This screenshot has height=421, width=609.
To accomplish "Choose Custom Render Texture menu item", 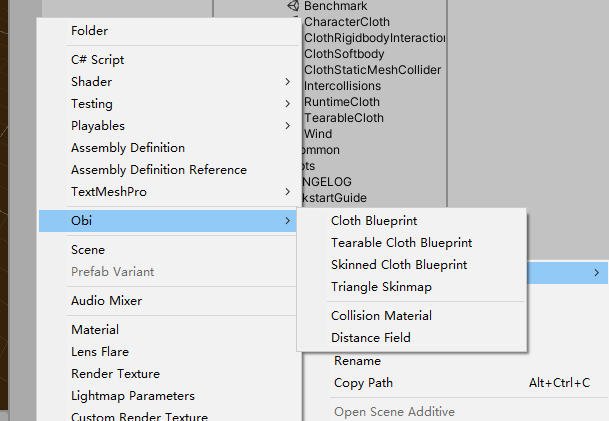I will coord(139,416).
